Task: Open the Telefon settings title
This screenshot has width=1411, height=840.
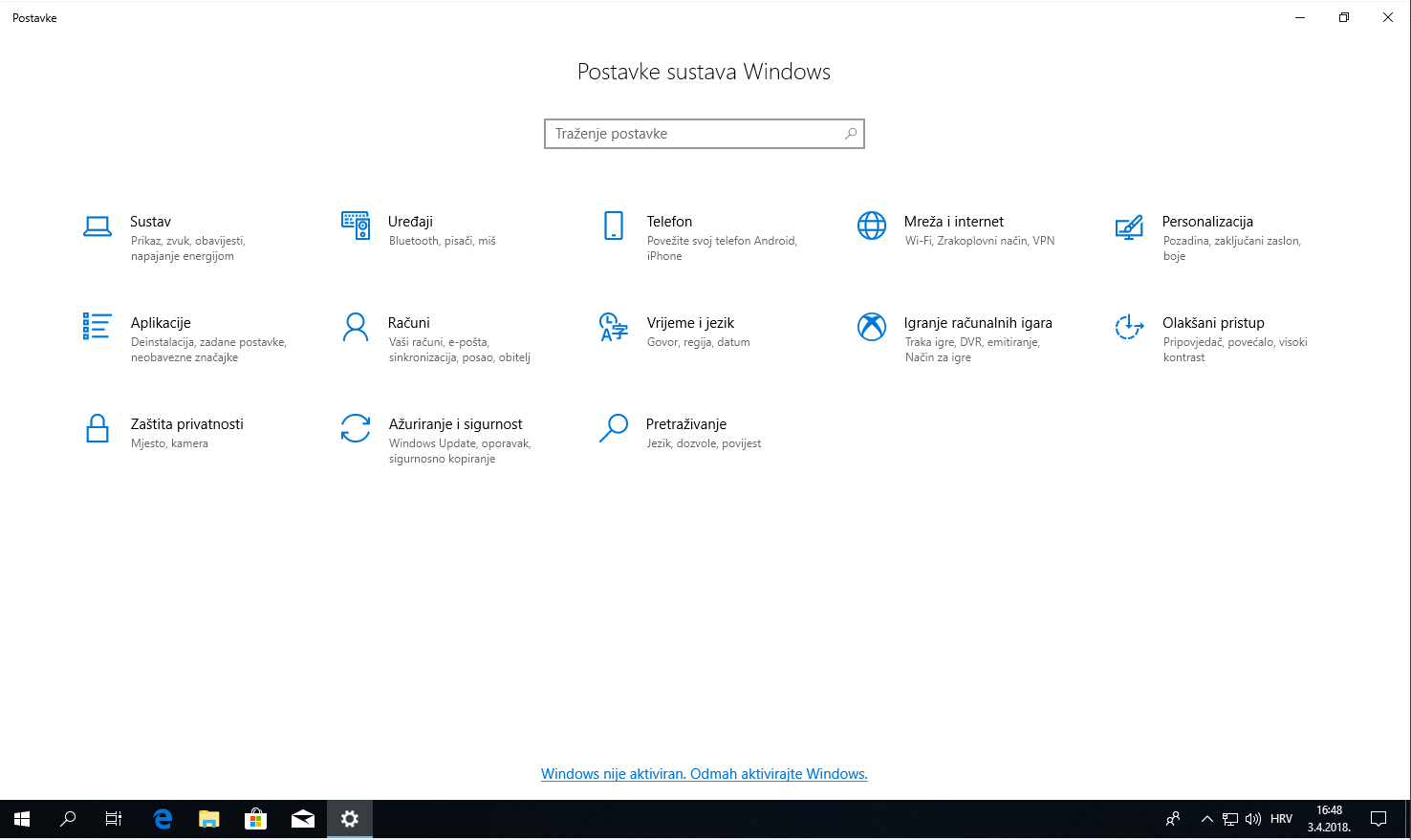Action: pos(669,222)
